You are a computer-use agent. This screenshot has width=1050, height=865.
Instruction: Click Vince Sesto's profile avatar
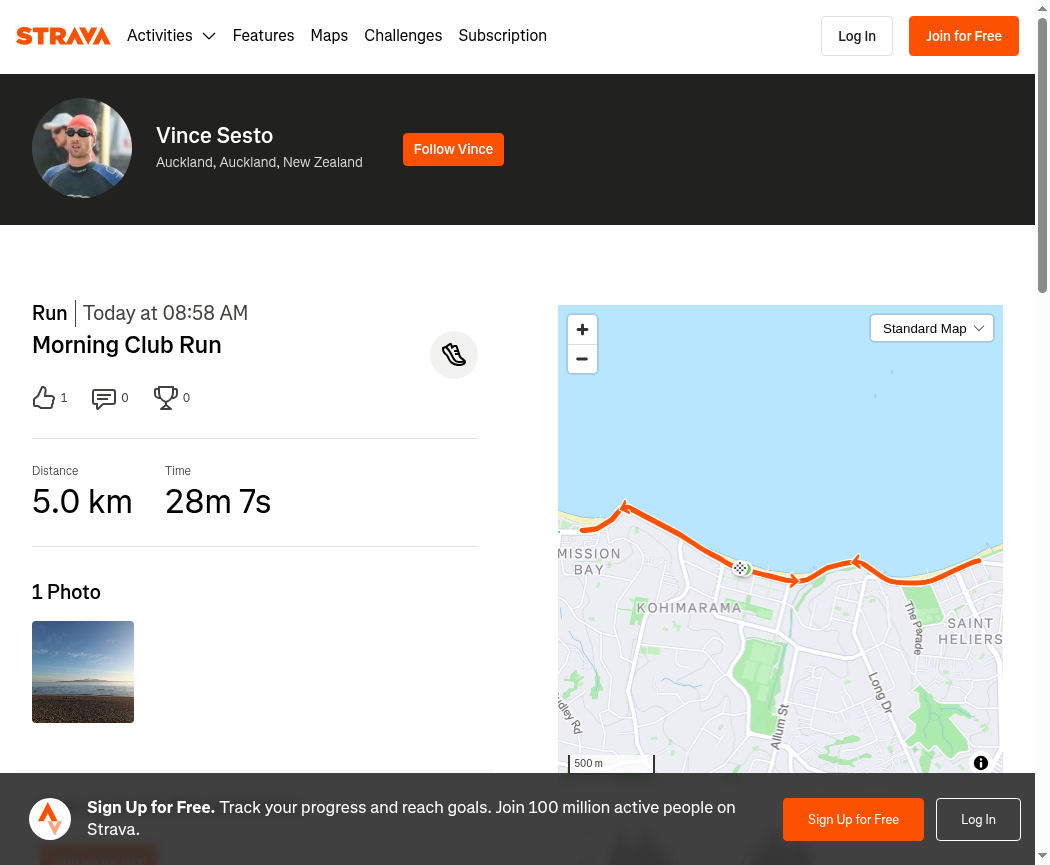(x=82, y=148)
